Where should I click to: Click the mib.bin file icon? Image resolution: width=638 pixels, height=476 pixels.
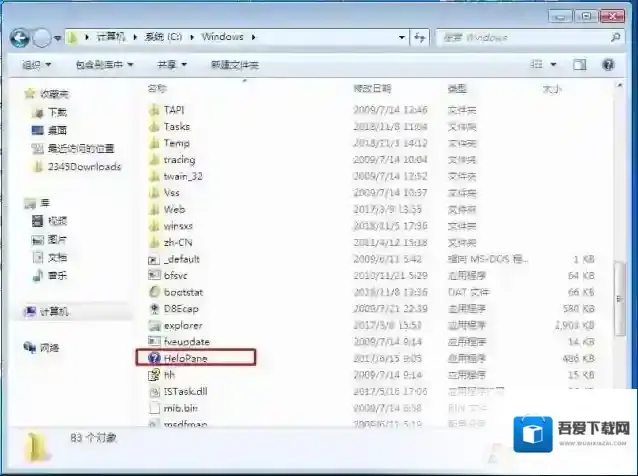[154, 408]
